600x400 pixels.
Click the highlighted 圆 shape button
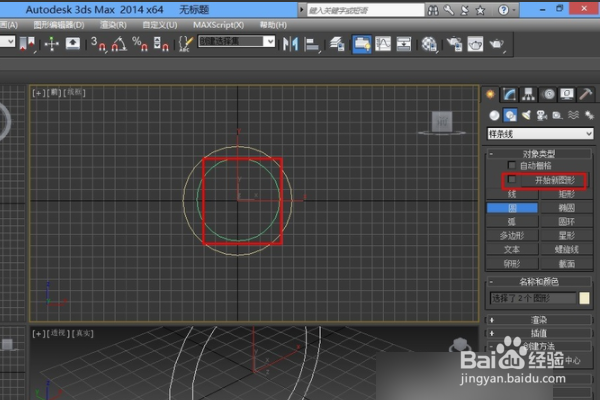pyautogui.click(x=512, y=208)
